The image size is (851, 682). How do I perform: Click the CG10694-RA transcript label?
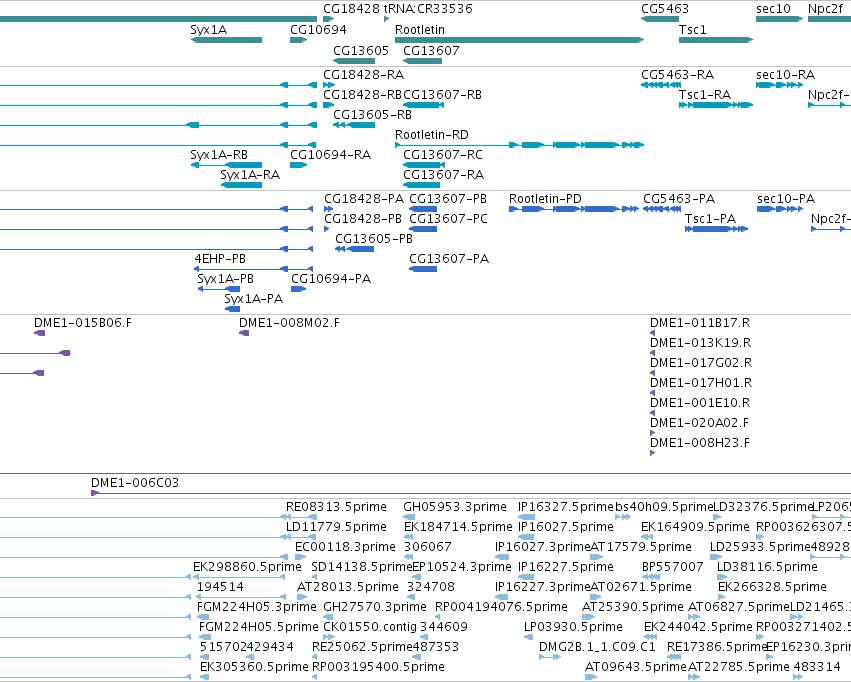(x=331, y=155)
